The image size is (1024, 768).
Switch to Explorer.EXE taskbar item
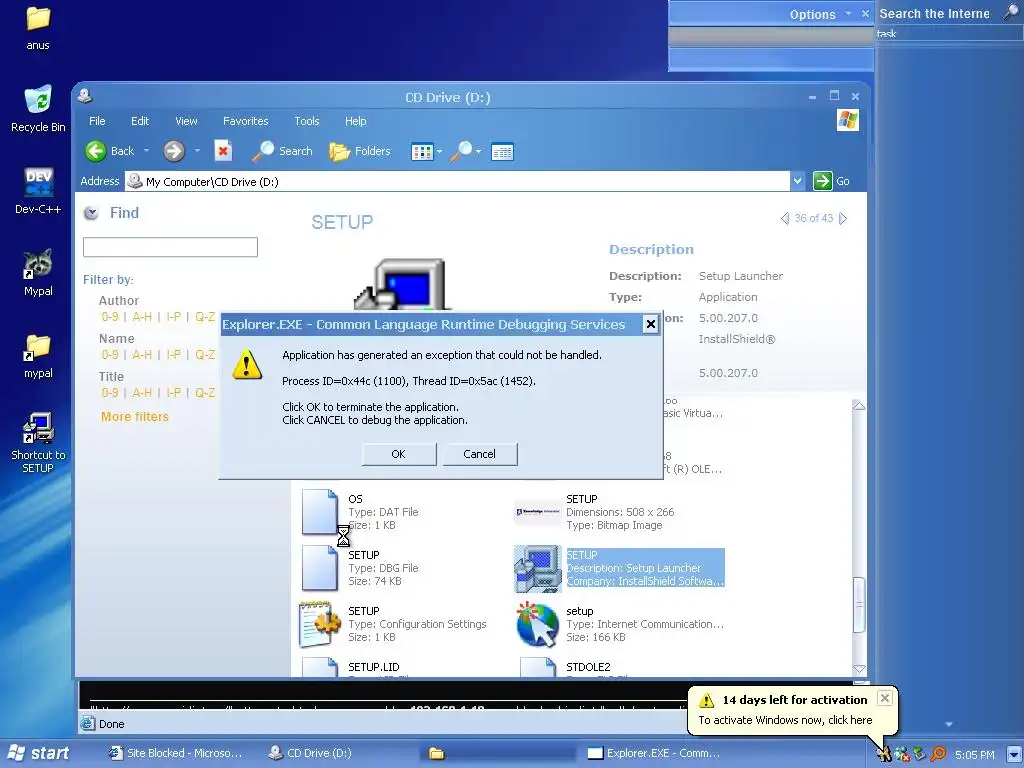(x=654, y=753)
